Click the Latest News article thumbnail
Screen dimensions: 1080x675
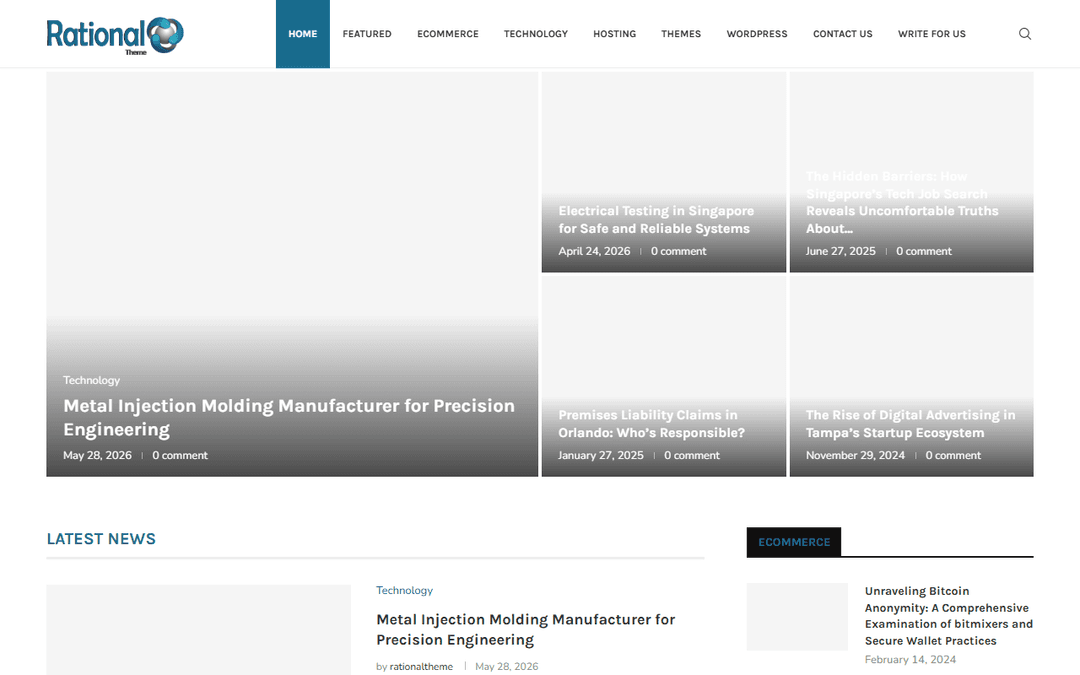tap(198, 630)
